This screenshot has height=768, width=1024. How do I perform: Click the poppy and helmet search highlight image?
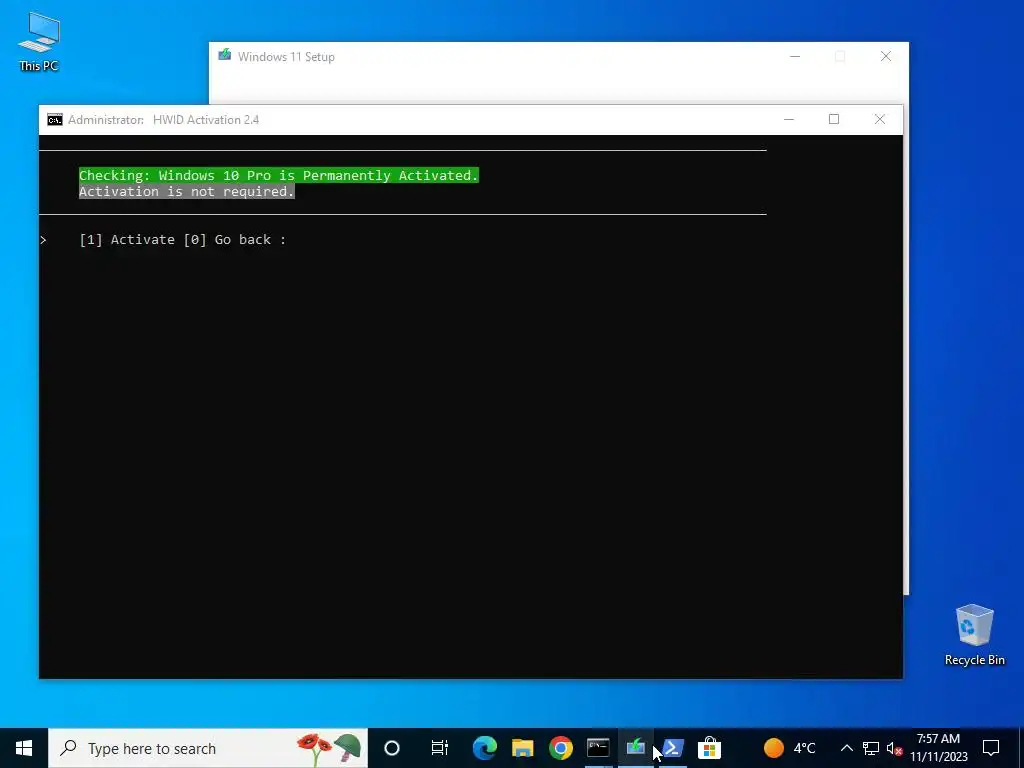tap(329, 748)
